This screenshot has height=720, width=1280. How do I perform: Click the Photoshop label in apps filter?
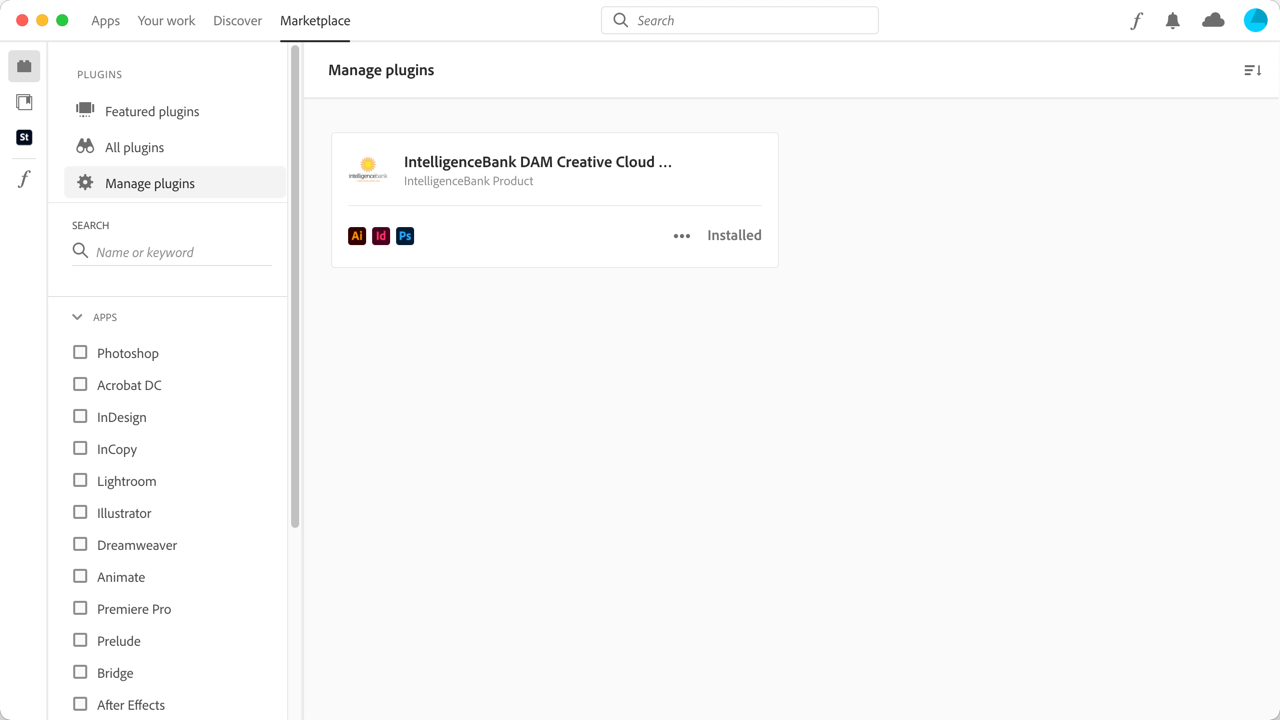(128, 353)
